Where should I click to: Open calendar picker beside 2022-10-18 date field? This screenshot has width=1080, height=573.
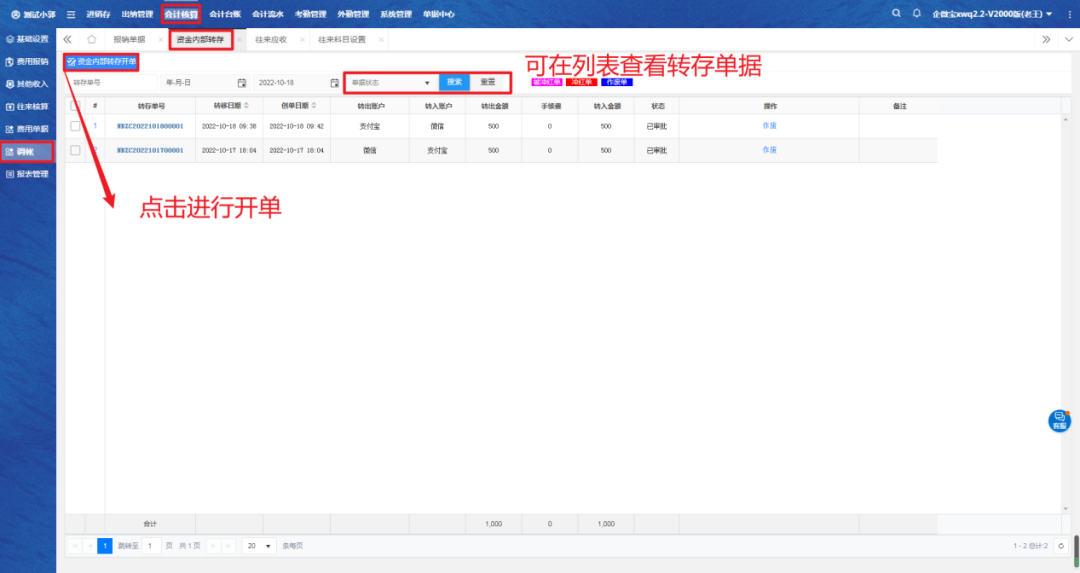pos(335,82)
